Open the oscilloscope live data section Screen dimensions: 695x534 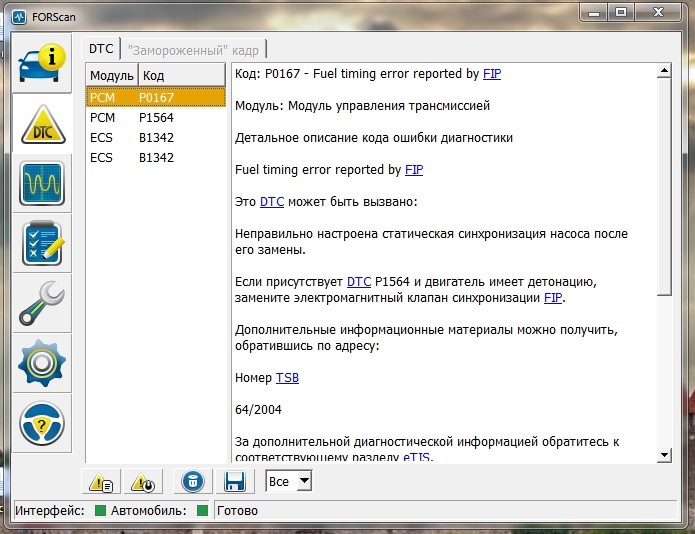point(42,183)
